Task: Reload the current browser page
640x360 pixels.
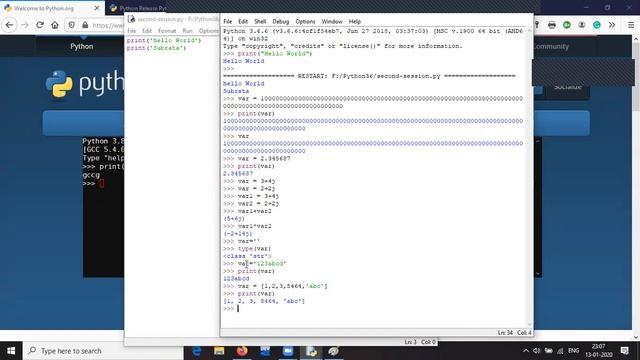Action: (x=40, y=25)
